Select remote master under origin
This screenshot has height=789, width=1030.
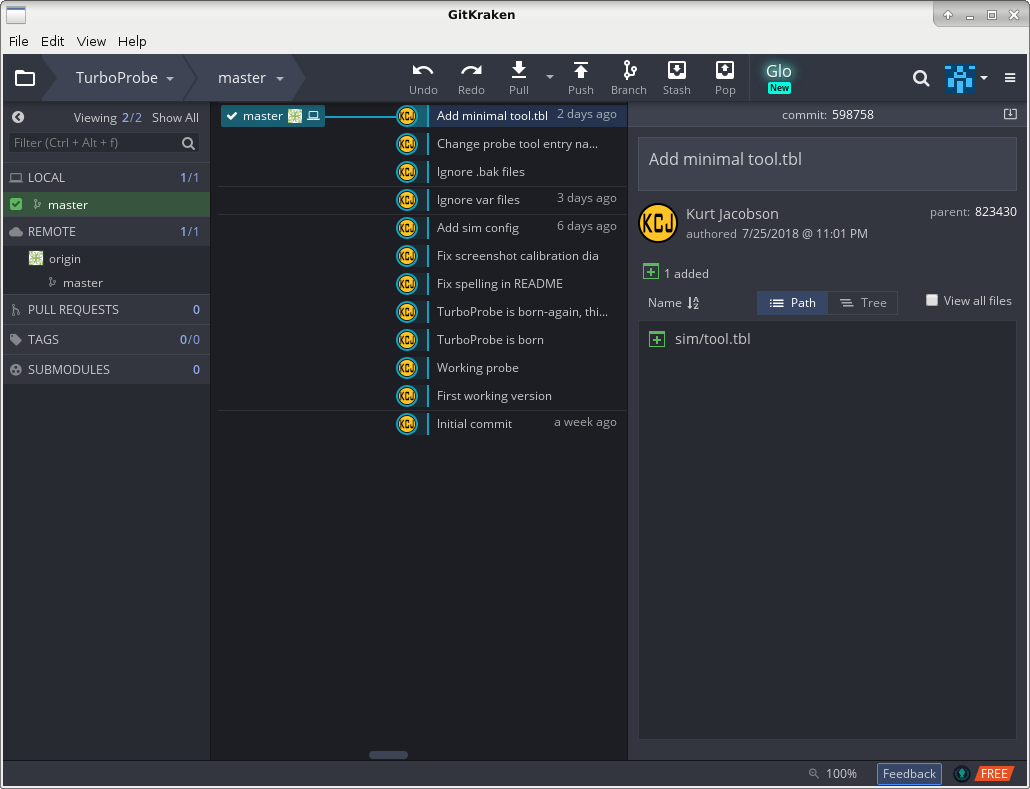pos(83,283)
